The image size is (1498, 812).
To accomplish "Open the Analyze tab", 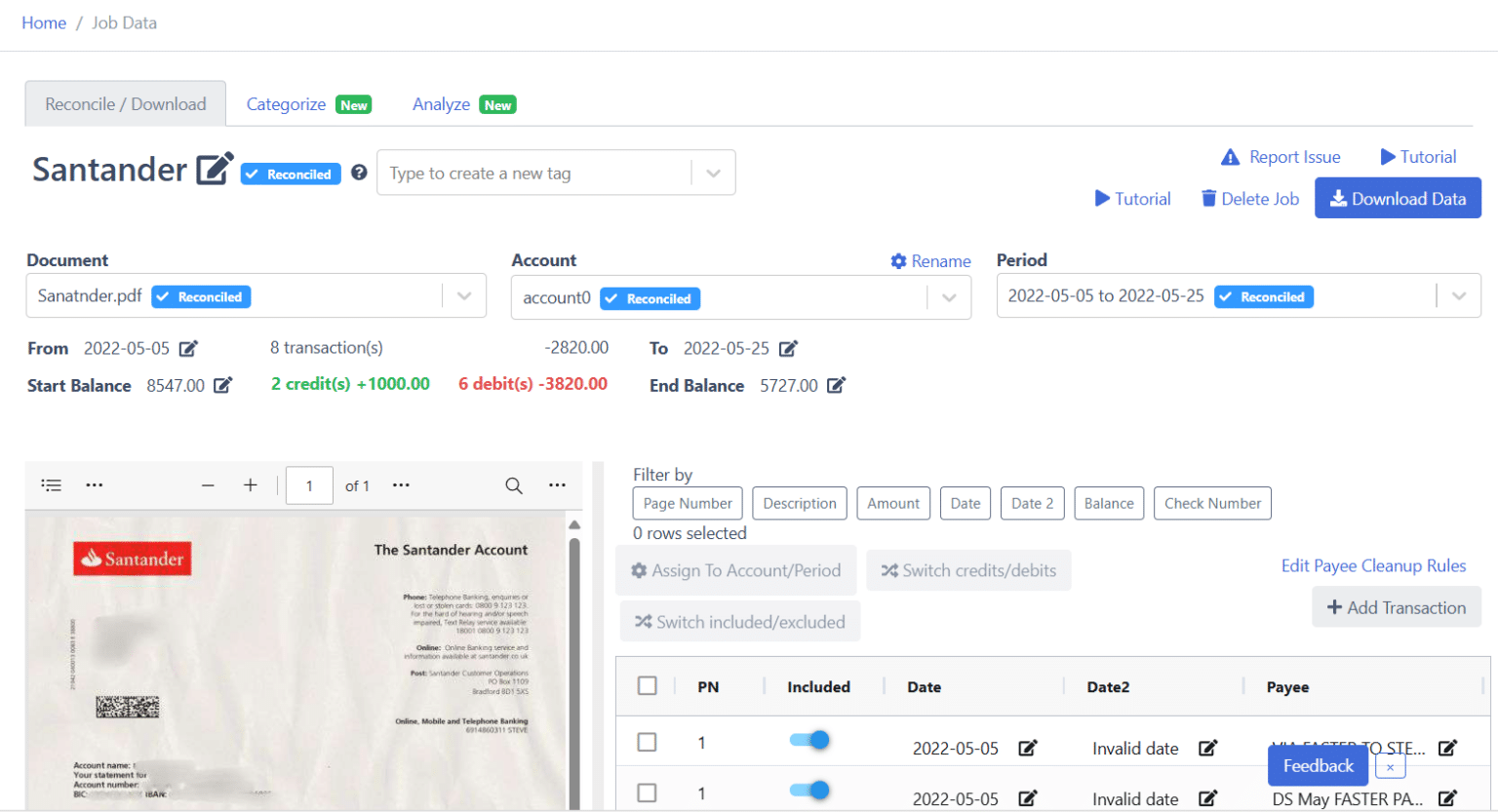I will (443, 104).
